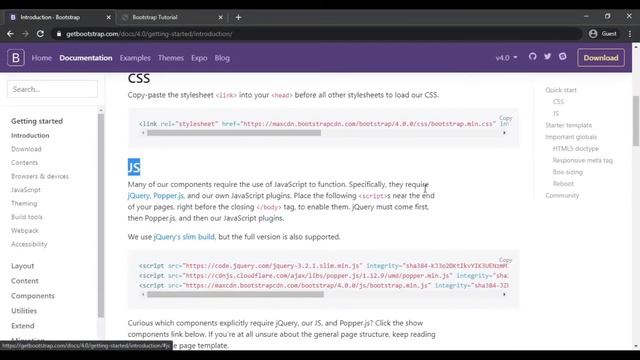640x360 pixels.
Task: Open Webpack in sidebar
Action: [25, 231]
